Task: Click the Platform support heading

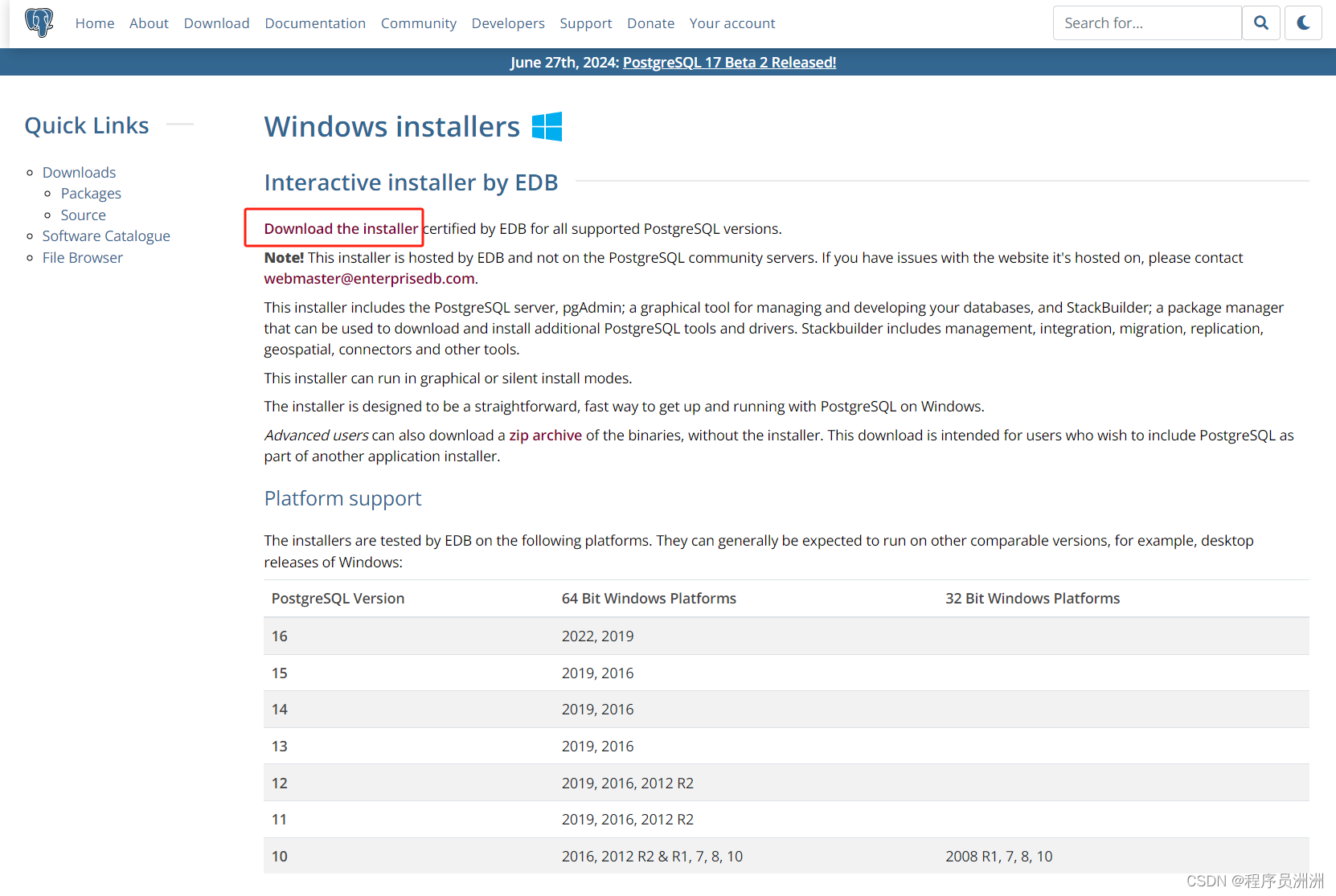Action: pyautogui.click(x=342, y=499)
